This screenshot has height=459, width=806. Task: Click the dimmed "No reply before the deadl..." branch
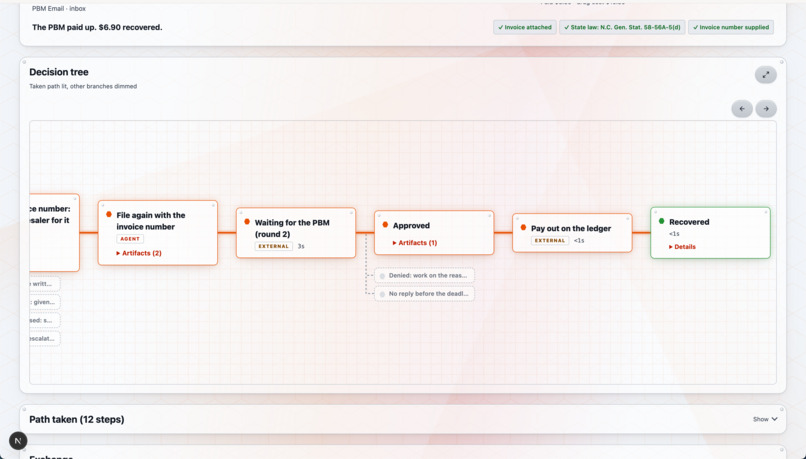(425, 294)
